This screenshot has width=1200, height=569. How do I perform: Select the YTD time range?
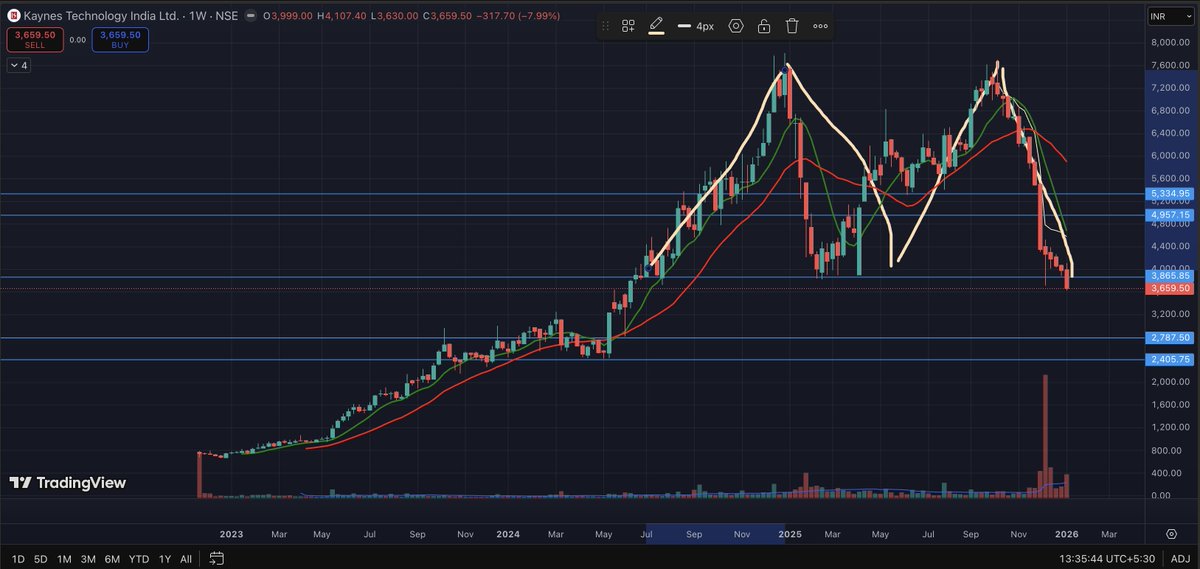pyautogui.click(x=139, y=559)
